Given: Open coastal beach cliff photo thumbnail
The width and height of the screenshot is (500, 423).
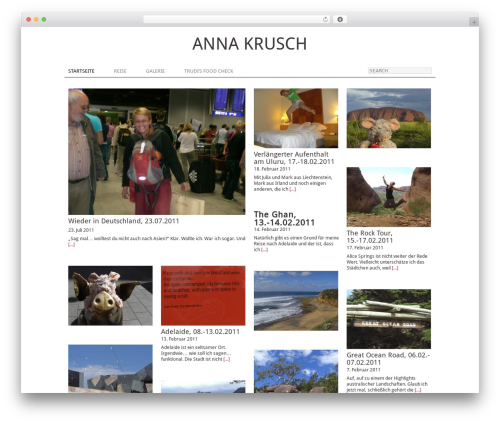Looking at the screenshot, I should click(296, 301).
